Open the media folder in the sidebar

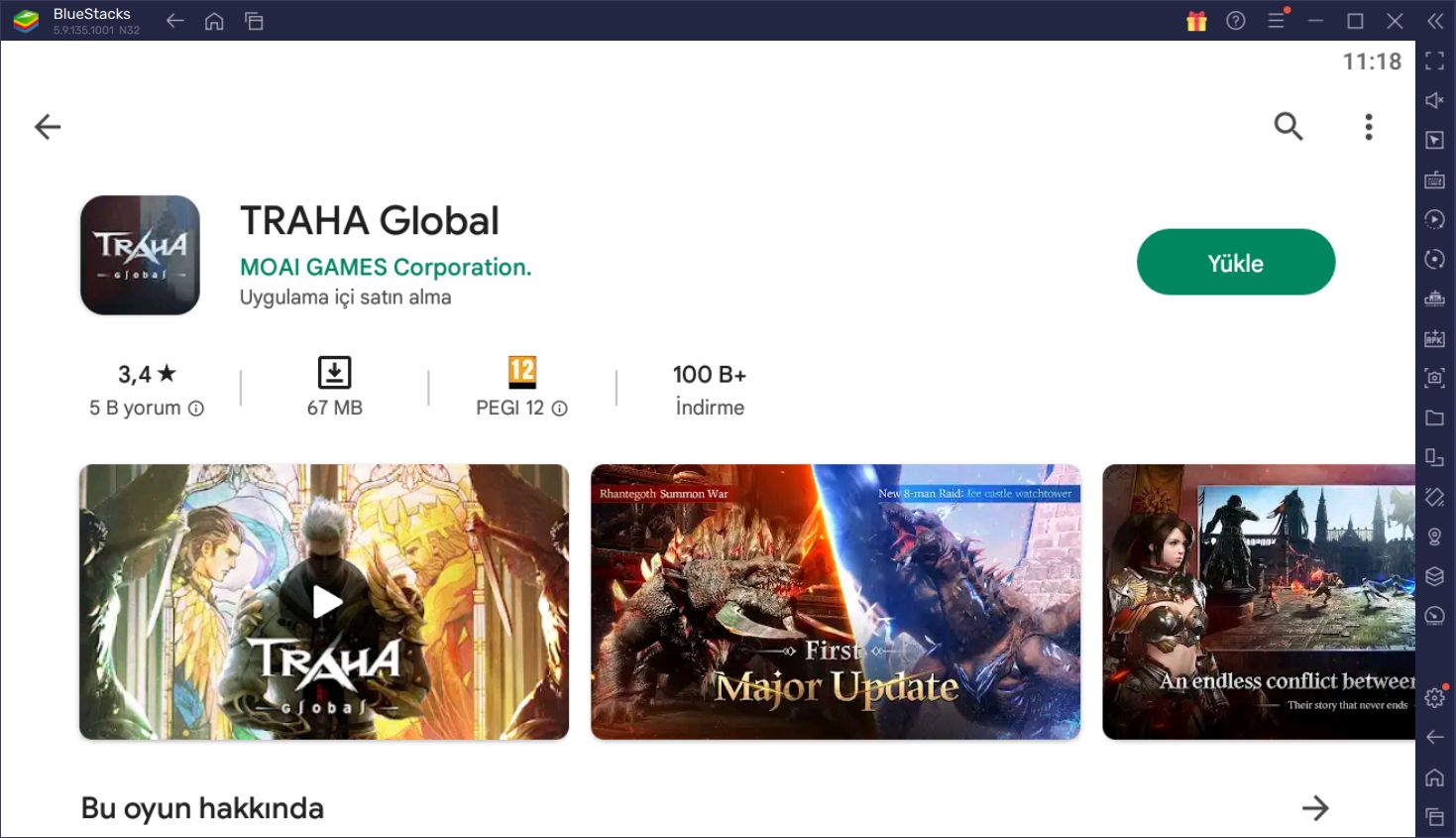coord(1434,418)
